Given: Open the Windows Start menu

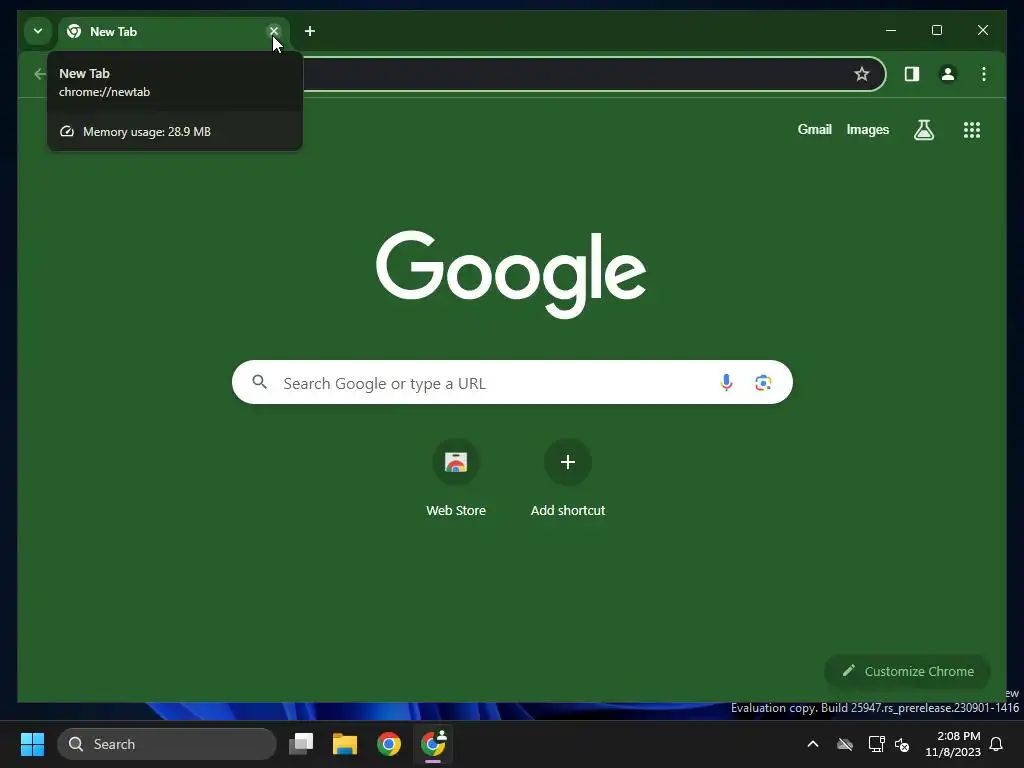Looking at the screenshot, I should click(32, 744).
